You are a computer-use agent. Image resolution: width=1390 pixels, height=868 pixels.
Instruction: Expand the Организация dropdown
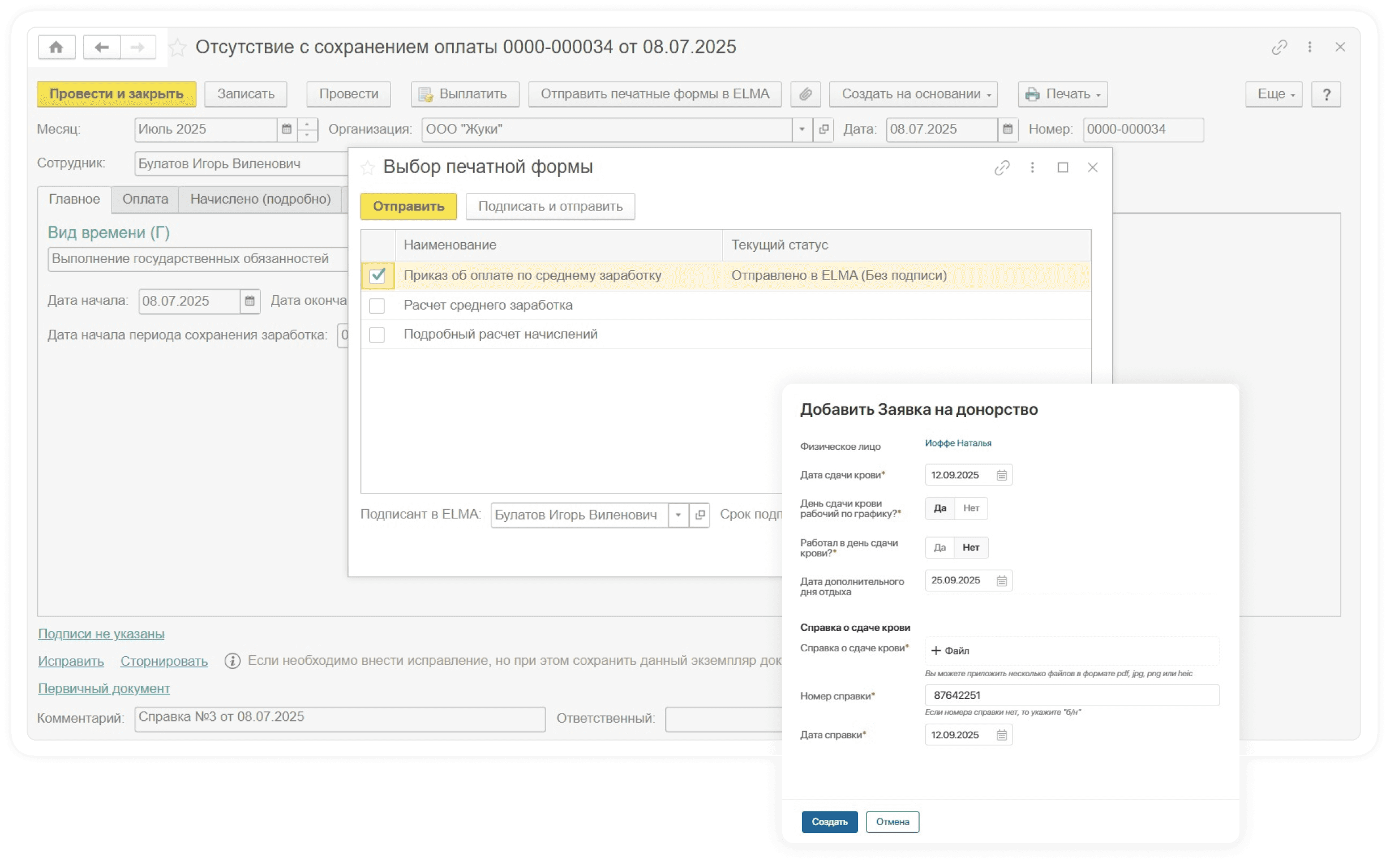(x=801, y=129)
